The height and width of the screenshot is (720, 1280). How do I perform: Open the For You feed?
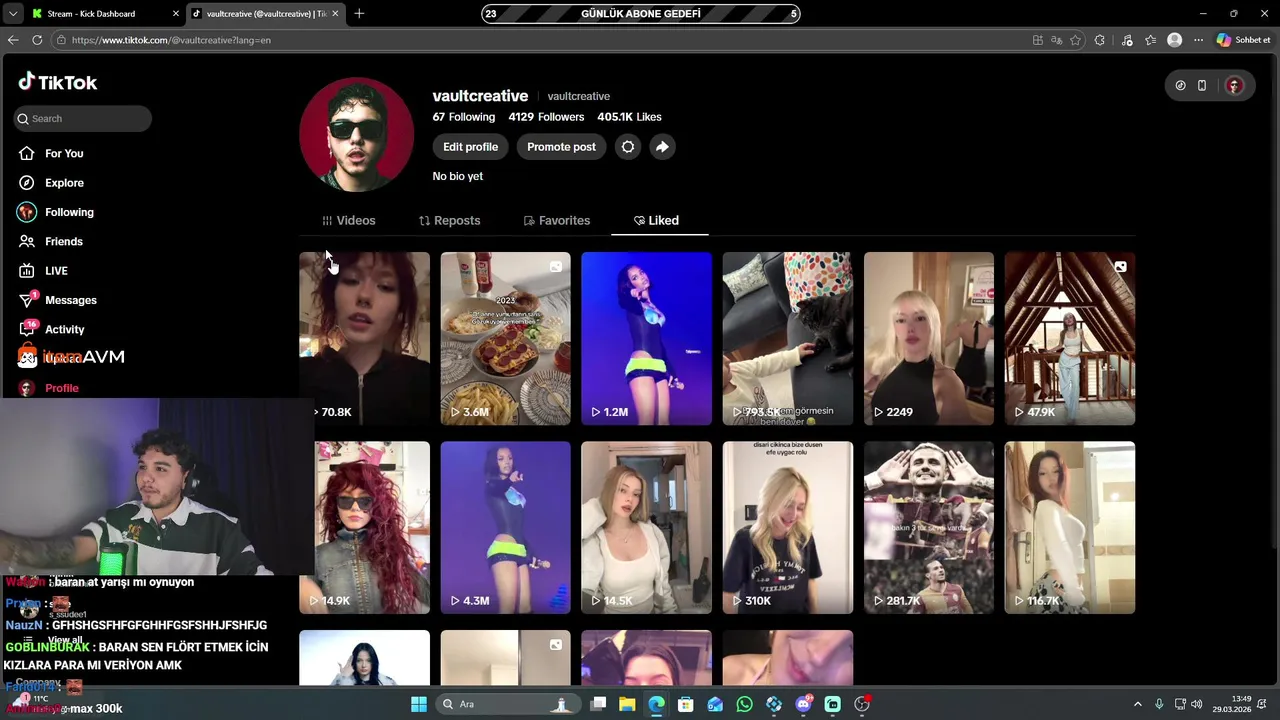(50, 153)
